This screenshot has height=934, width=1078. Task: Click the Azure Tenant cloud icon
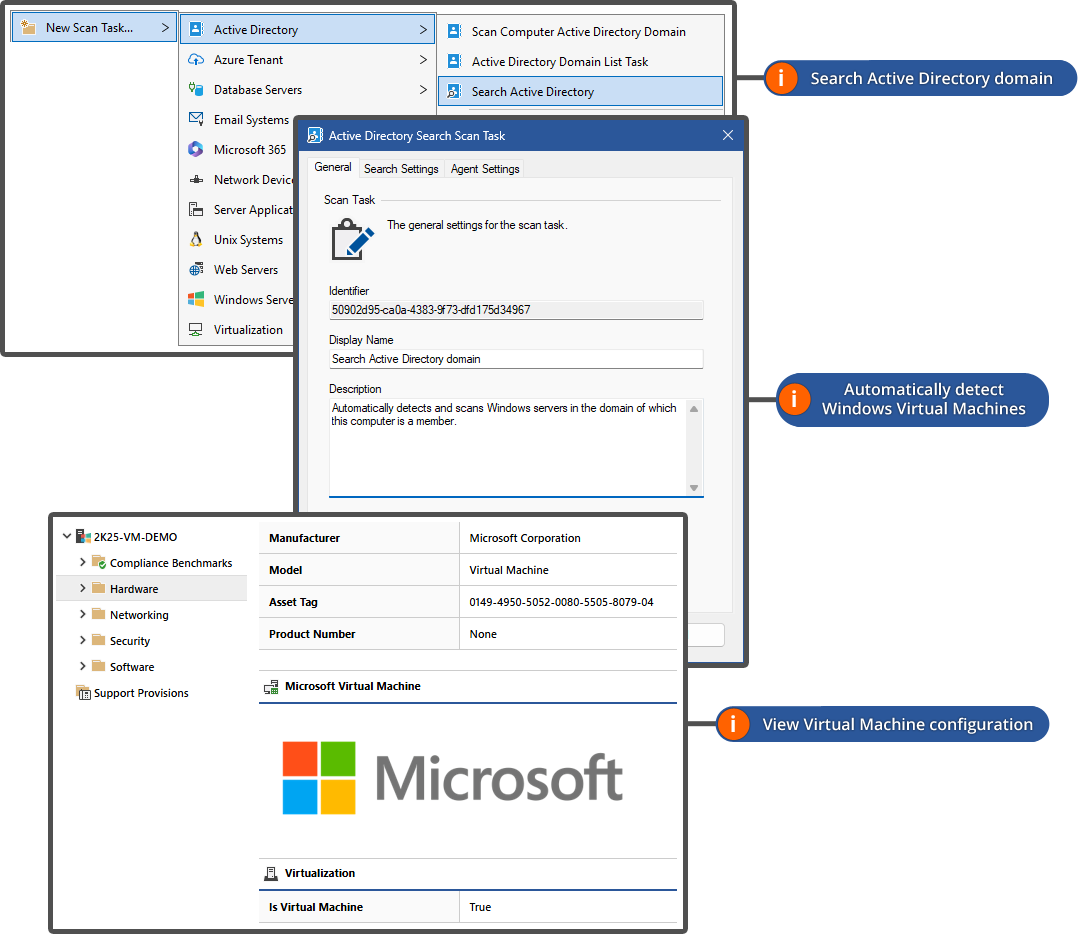(196, 59)
